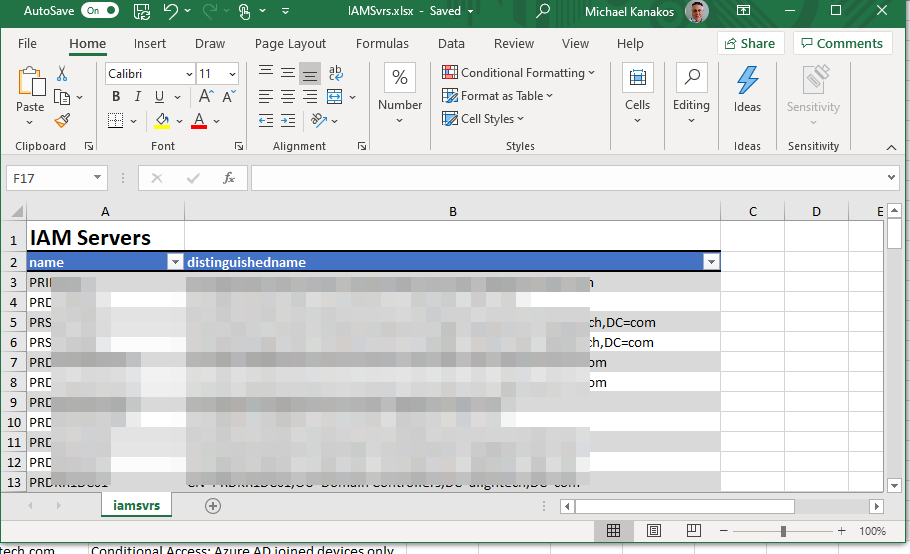Toggle Middle Align for the cell
This screenshot has width=910, height=554.
(288, 73)
